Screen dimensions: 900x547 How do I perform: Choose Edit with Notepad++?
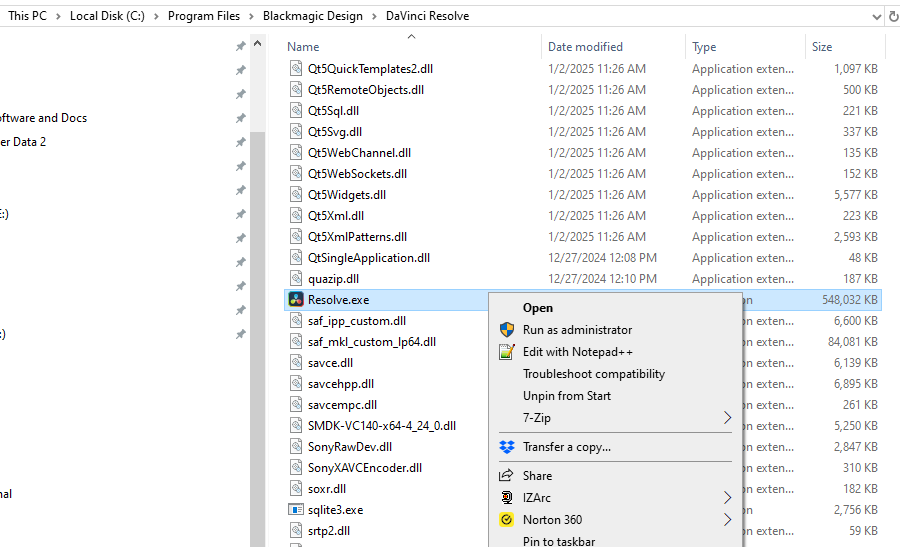click(577, 352)
